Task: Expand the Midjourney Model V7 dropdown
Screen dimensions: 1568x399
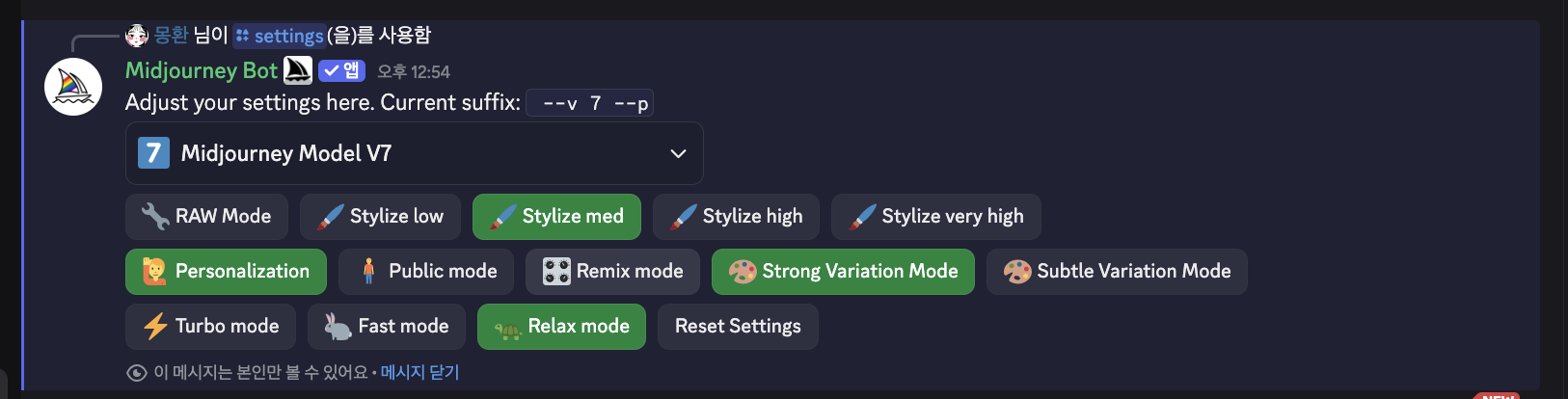Action: 414,153
